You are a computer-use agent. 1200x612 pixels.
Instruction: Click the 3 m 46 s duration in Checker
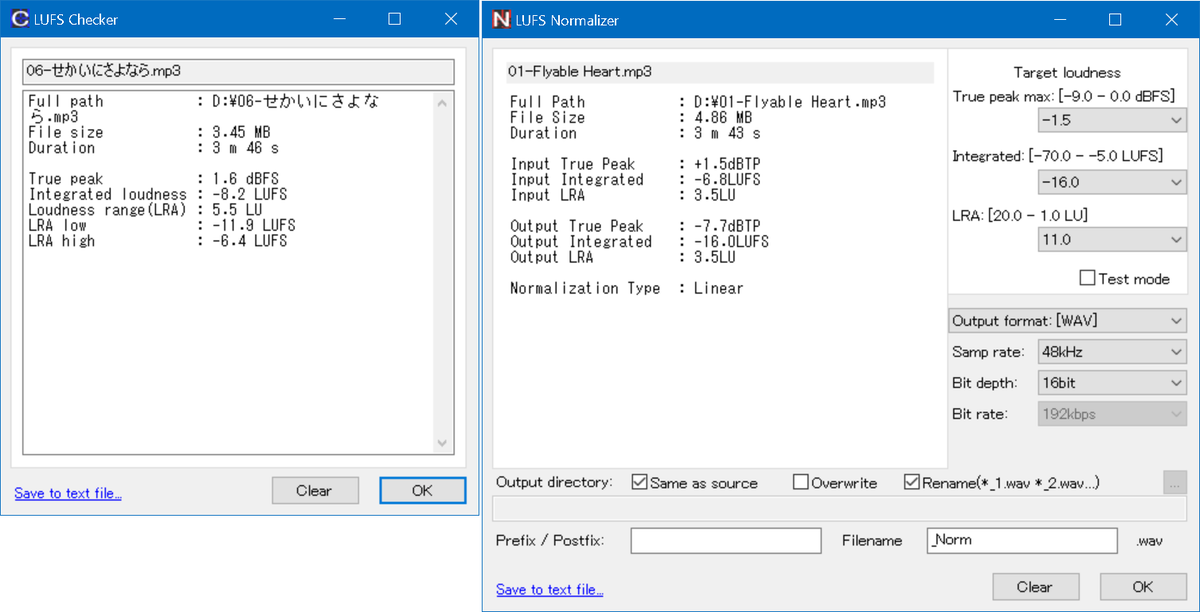point(245,148)
